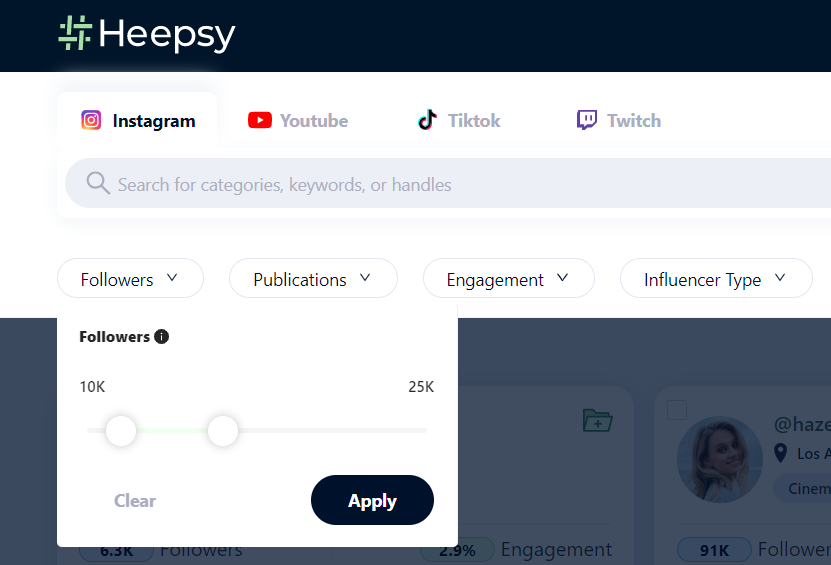Click the 10K minimum followers value
The height and width of the screenshot is (565, 831).
tap(92, 387)
